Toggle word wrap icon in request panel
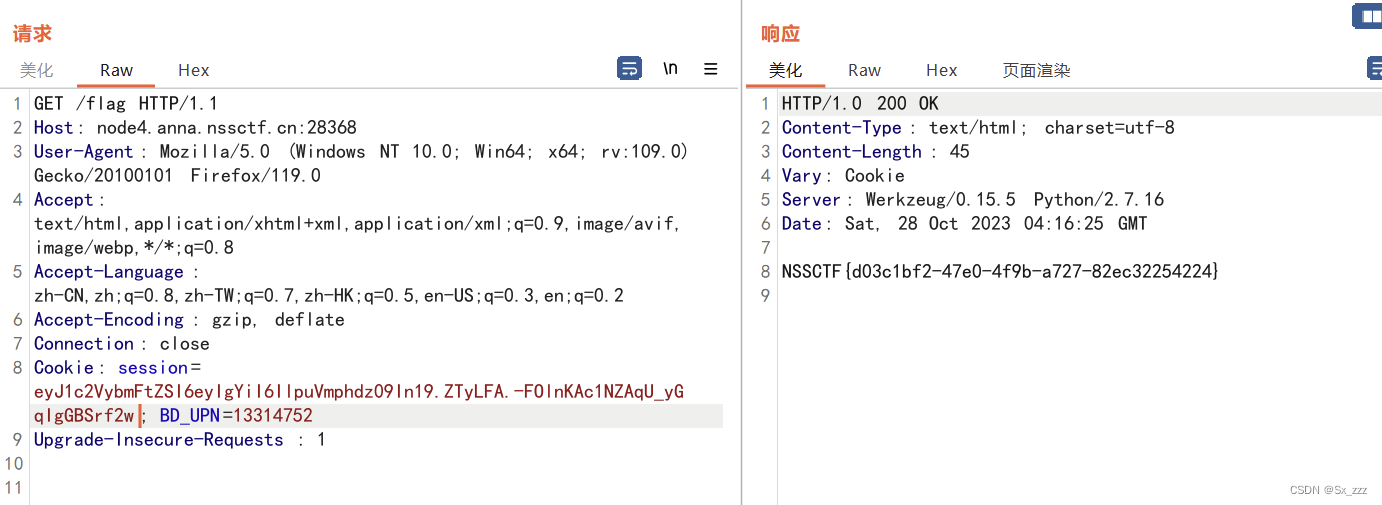 coord(629,68)
